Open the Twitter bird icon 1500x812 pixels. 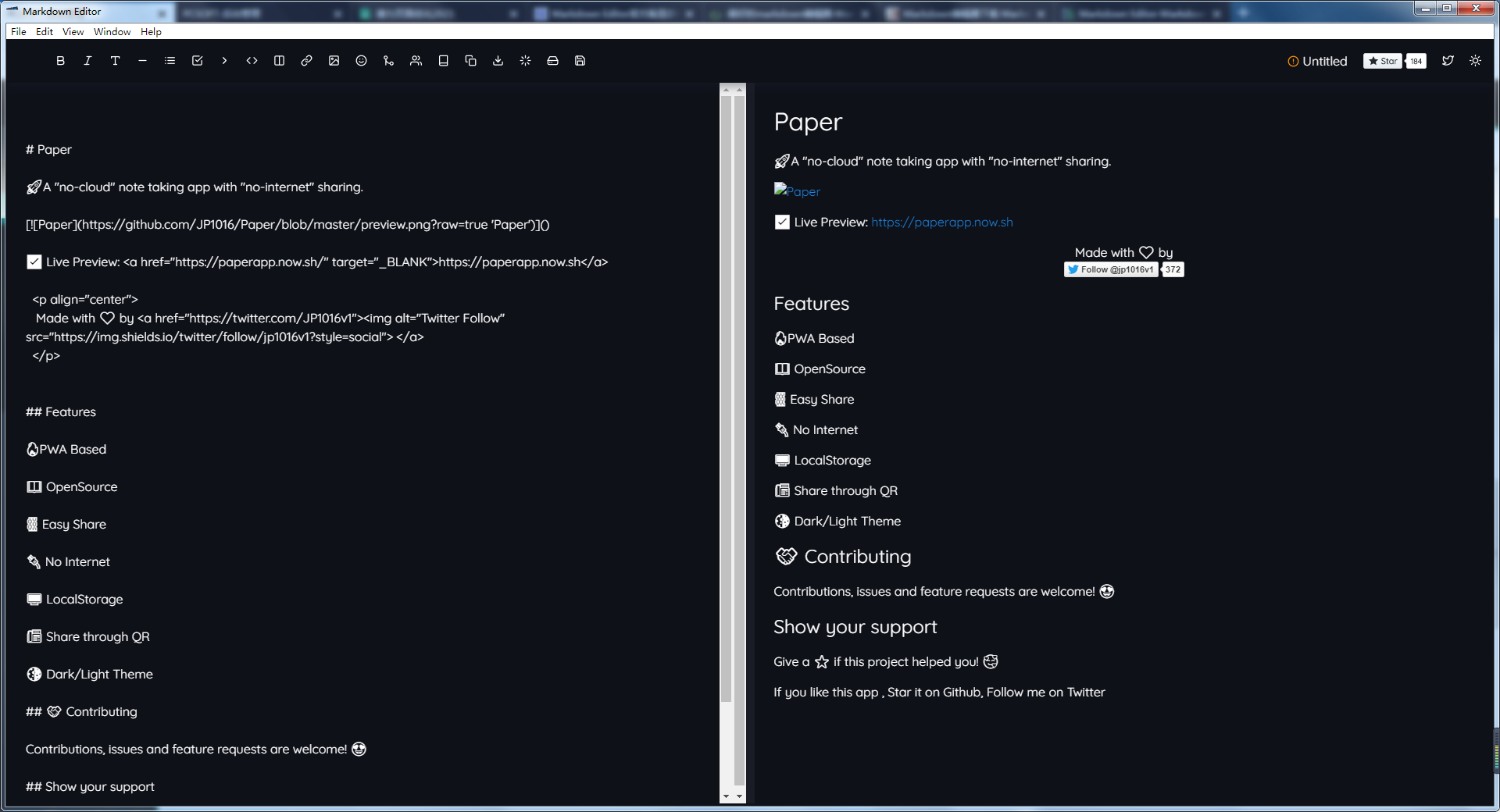(1448, 61)
